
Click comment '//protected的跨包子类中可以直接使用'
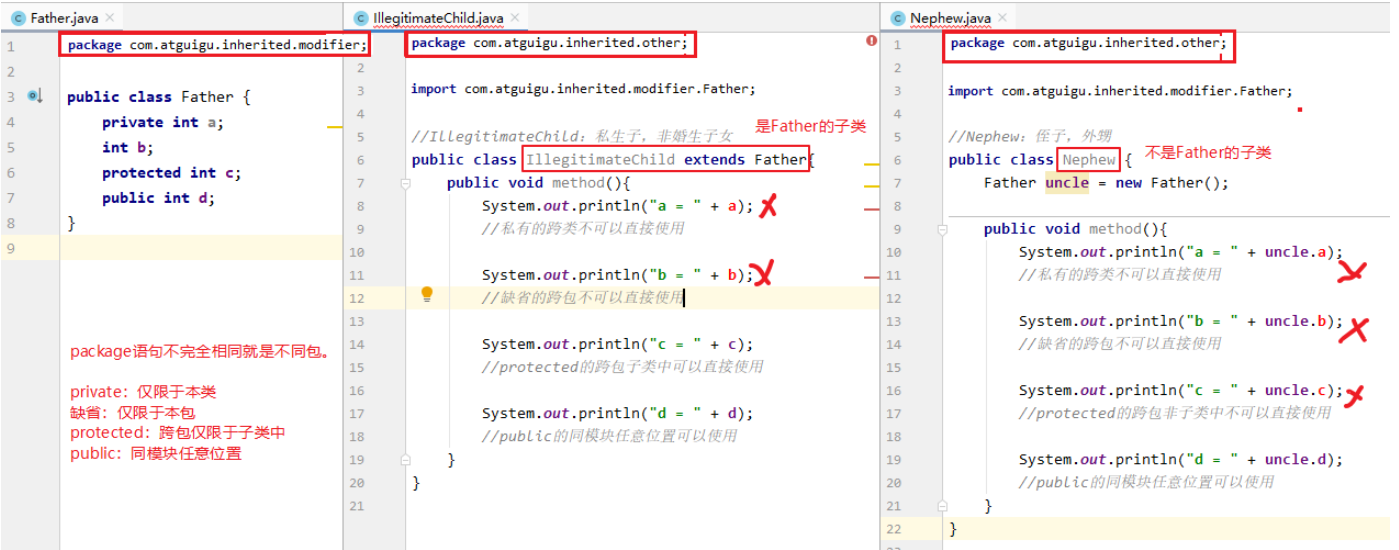tap(622, 367)
